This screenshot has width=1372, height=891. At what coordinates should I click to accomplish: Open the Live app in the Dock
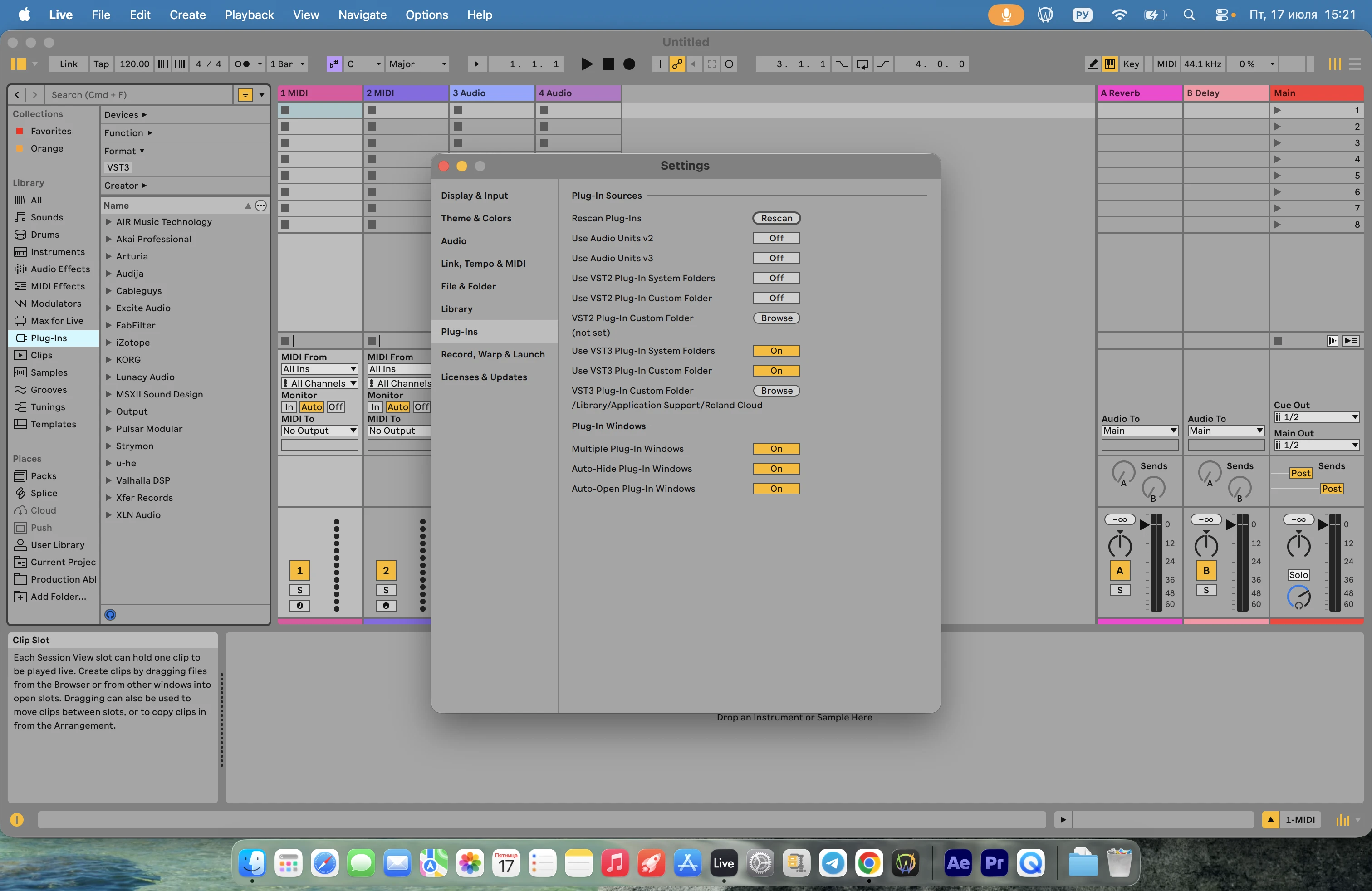(x=724, y=863)
